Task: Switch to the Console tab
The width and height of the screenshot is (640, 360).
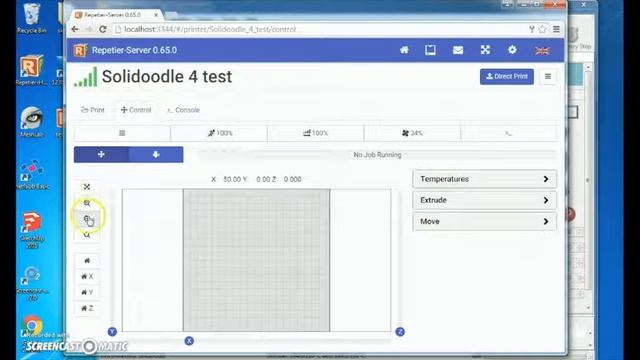Action: pyautogui.click(x=183, y=110)
